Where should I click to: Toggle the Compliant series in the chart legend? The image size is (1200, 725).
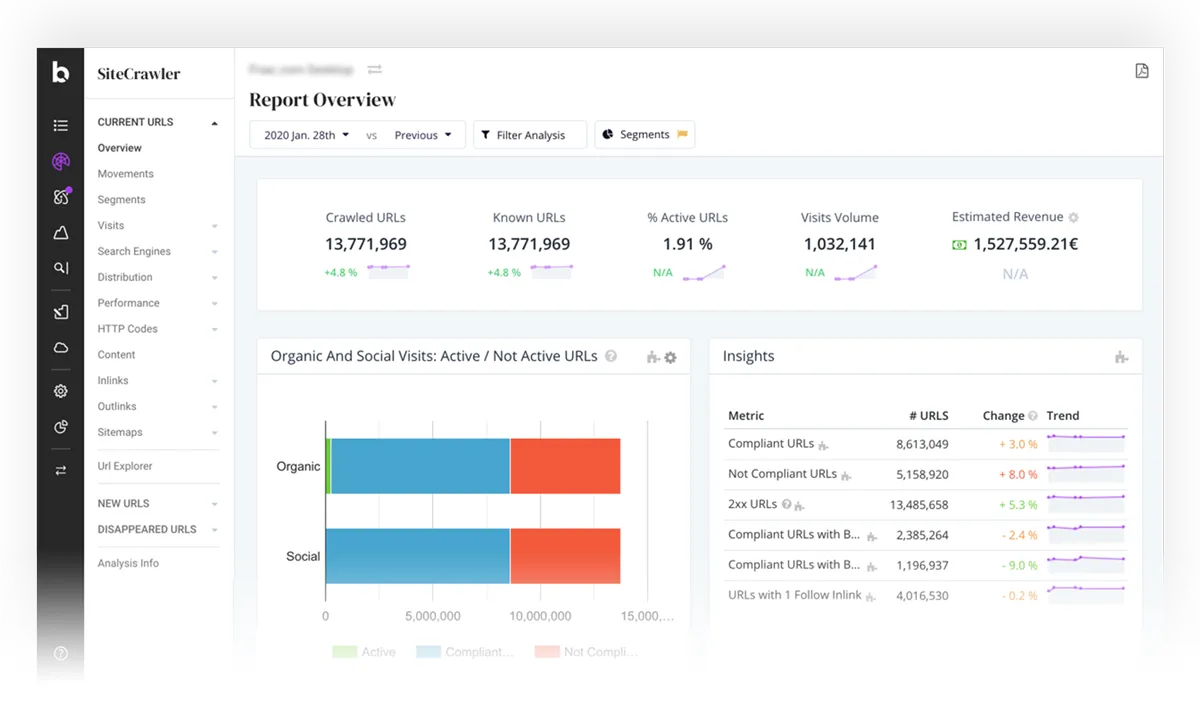tap(465, 652)
